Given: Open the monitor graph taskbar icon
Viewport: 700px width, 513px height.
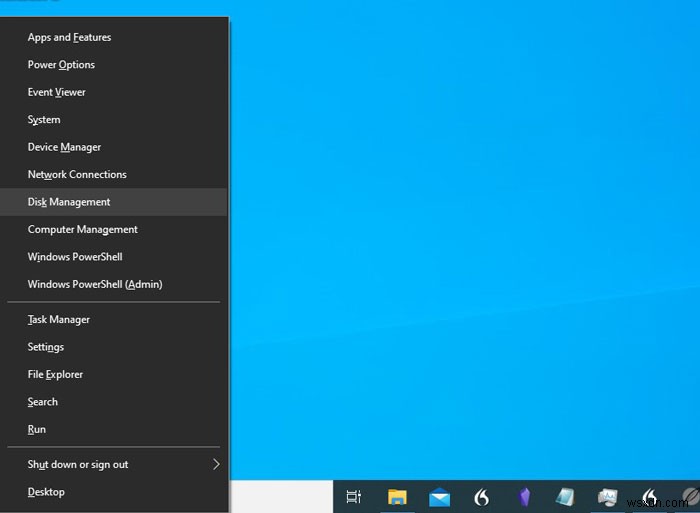Looking at the screenshot, I should click(608, 497).
